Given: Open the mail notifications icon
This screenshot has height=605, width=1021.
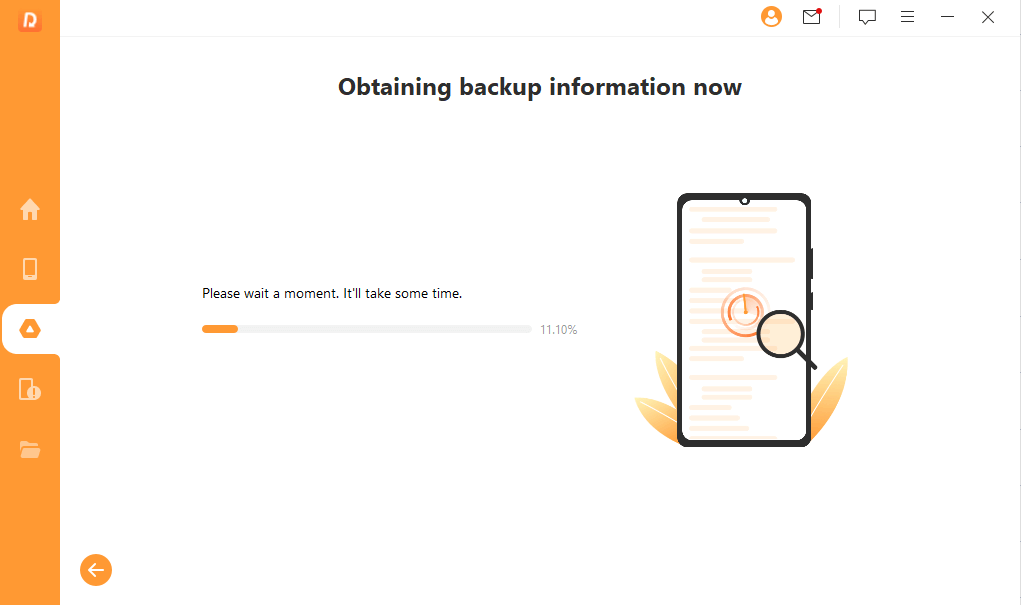Looking at the screenshot, I should pyautogui.click(x=811, y=17).
